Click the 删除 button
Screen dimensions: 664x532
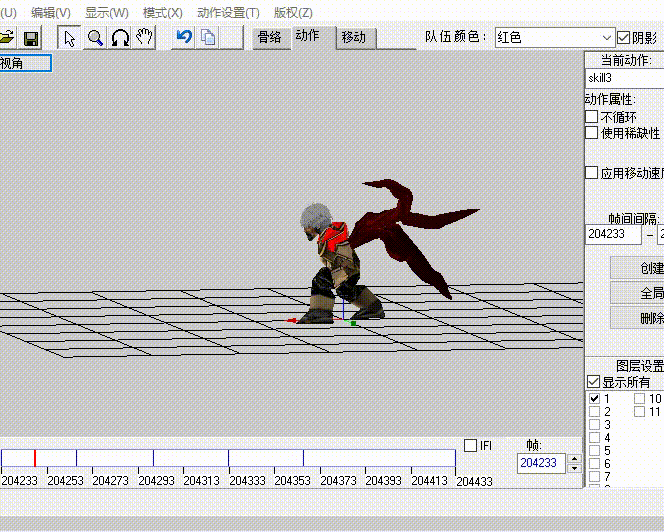[x=637, y=318]
